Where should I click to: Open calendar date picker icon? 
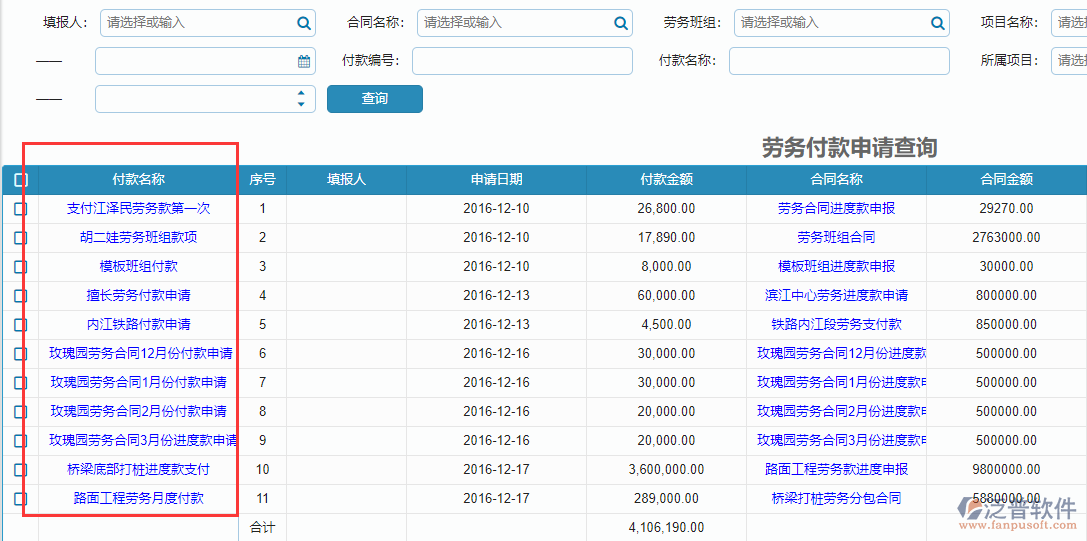click(x=304, y=62)
